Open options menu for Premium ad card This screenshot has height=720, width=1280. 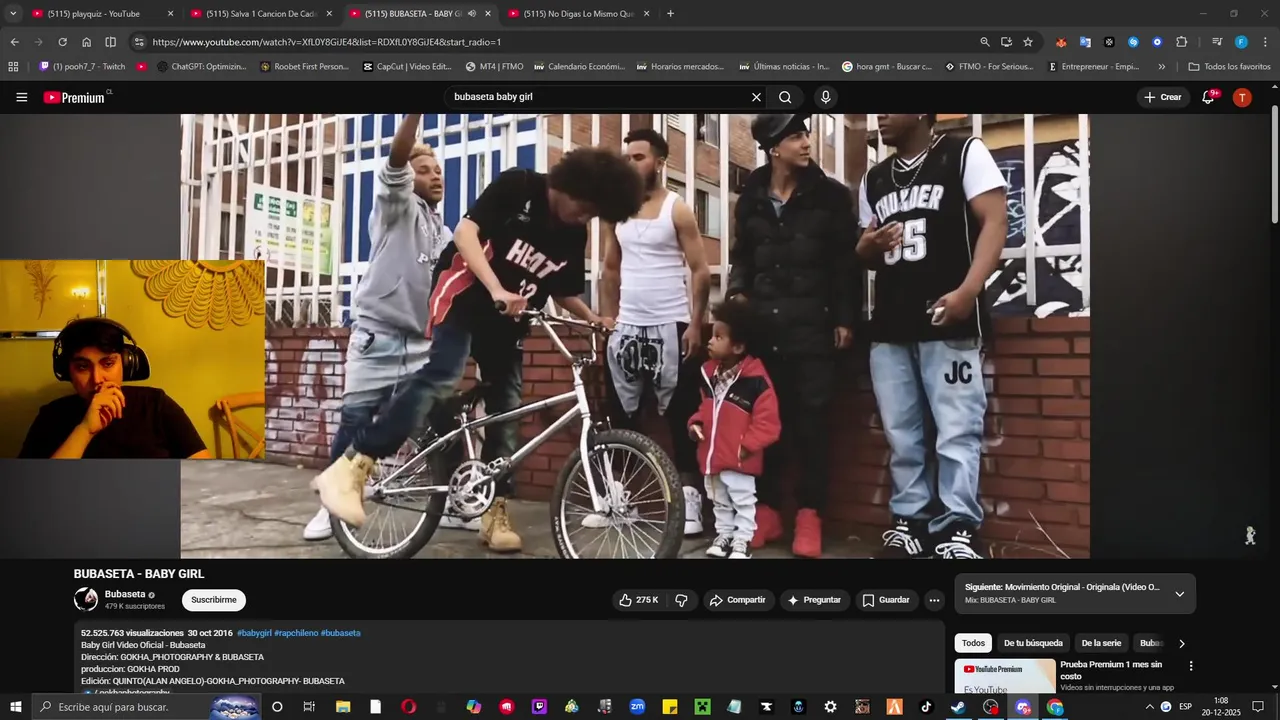tap(1190, 666)
